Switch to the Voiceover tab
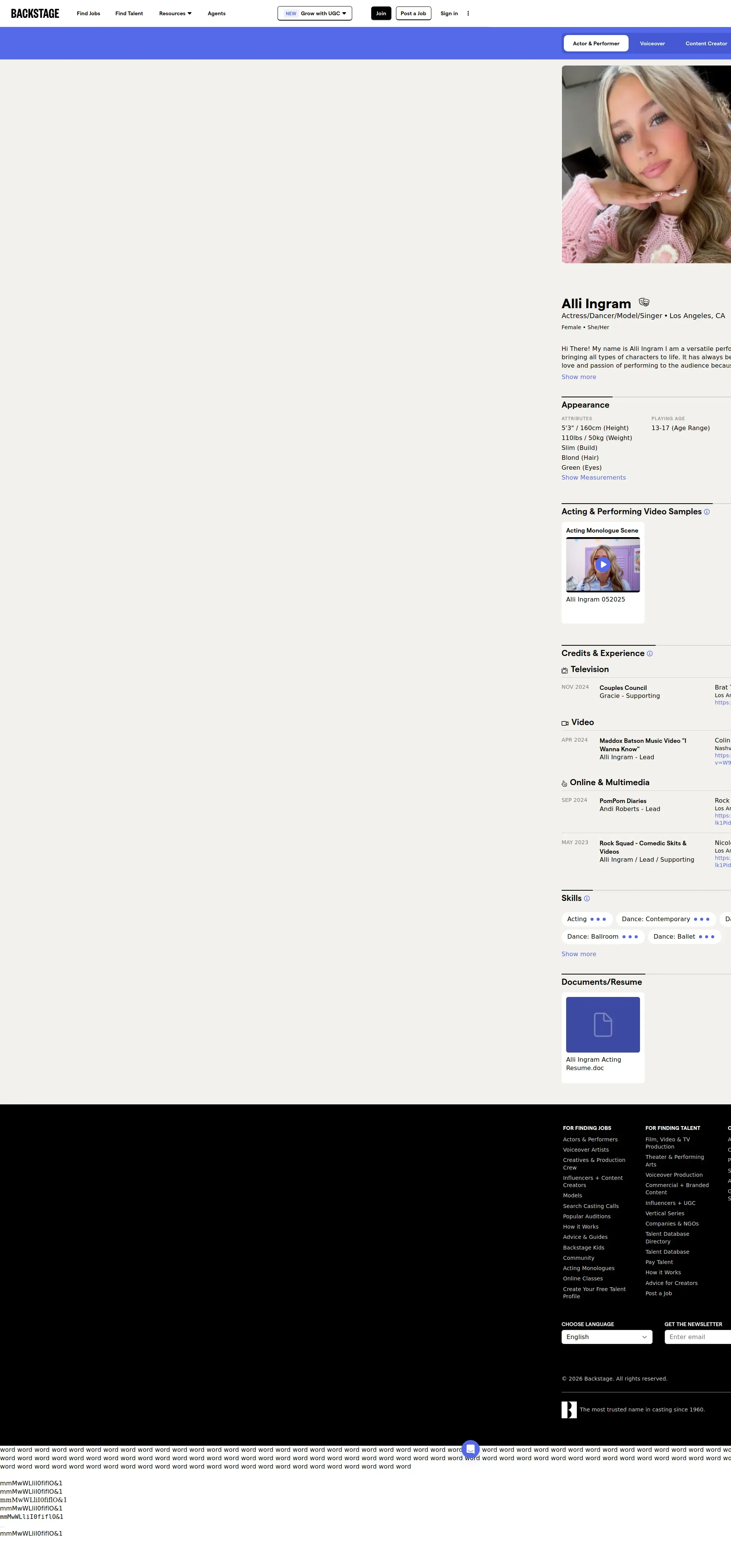731x1568 pixels. click(652, 43)
